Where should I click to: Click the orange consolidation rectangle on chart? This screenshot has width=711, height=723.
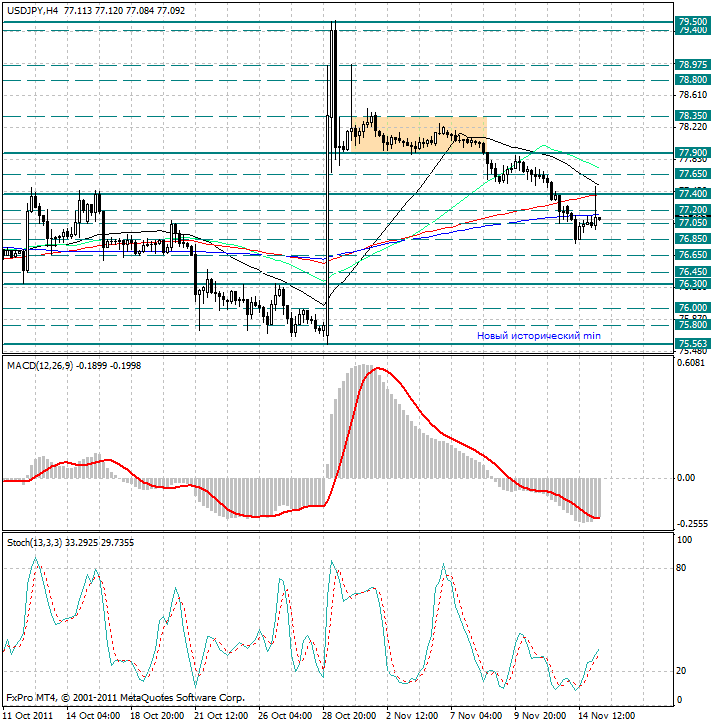[419, 134]
